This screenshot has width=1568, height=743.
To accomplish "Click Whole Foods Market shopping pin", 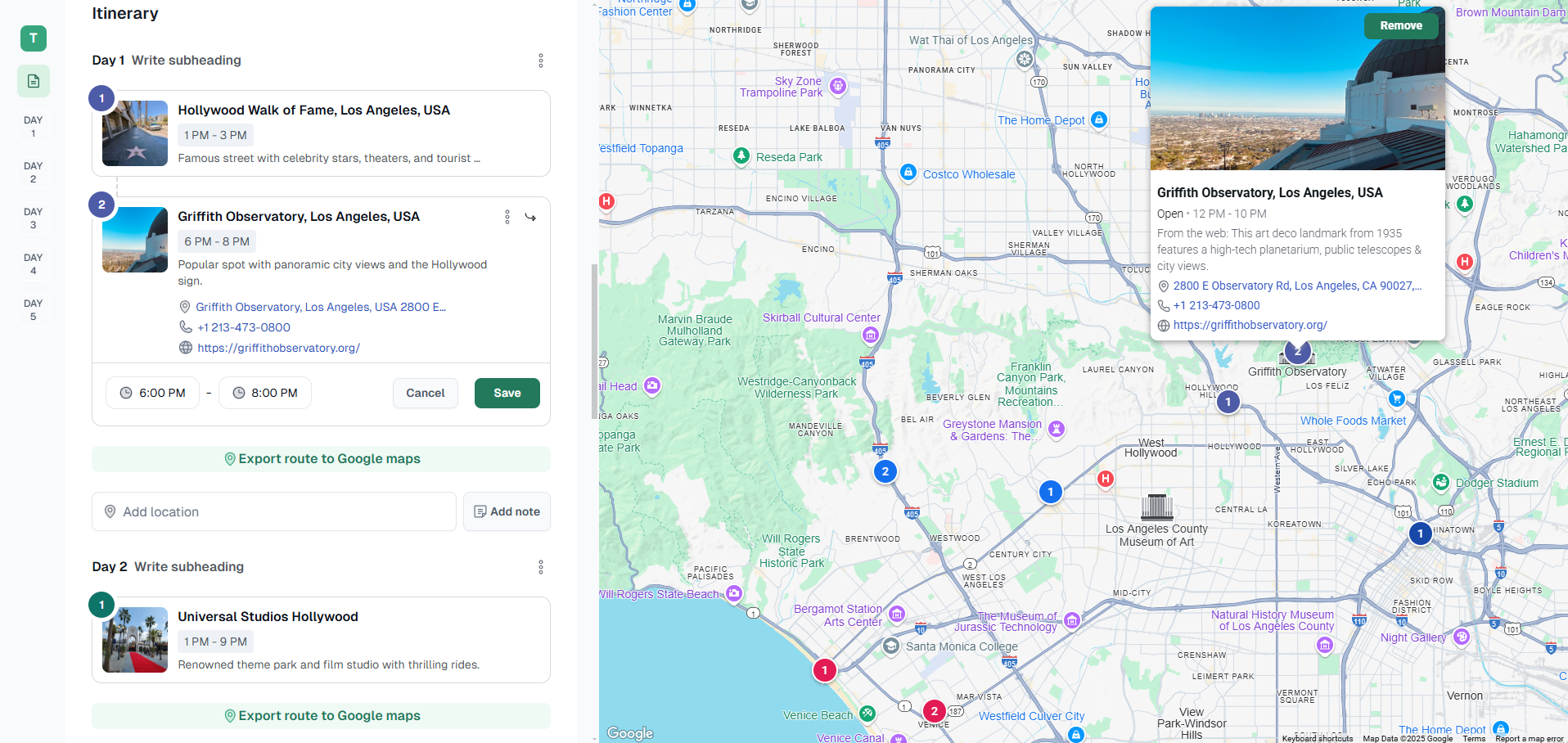I will tap(1397, 399).
